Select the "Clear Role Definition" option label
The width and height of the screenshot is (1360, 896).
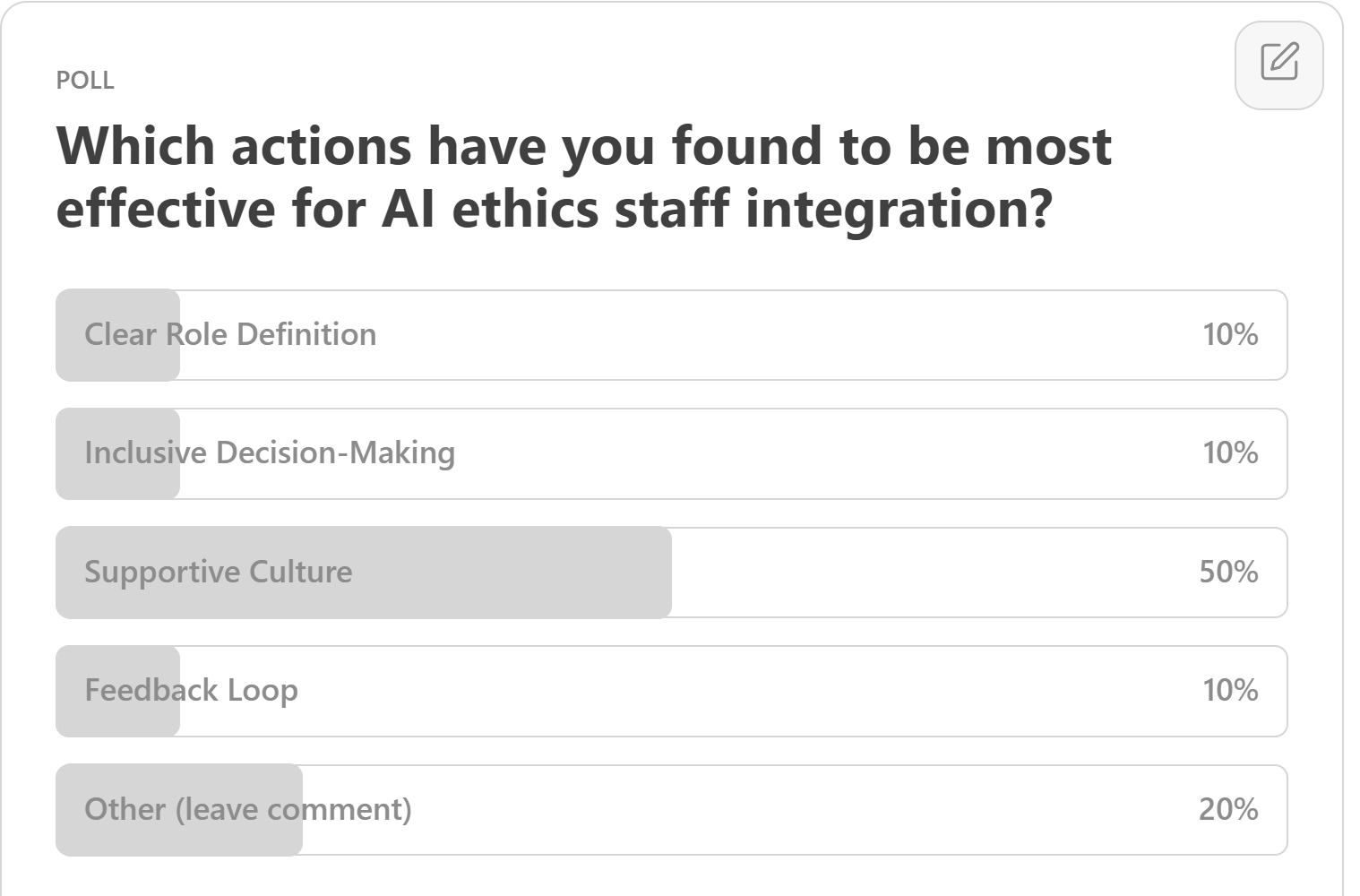pyautogui.click(x=230, y=334)
